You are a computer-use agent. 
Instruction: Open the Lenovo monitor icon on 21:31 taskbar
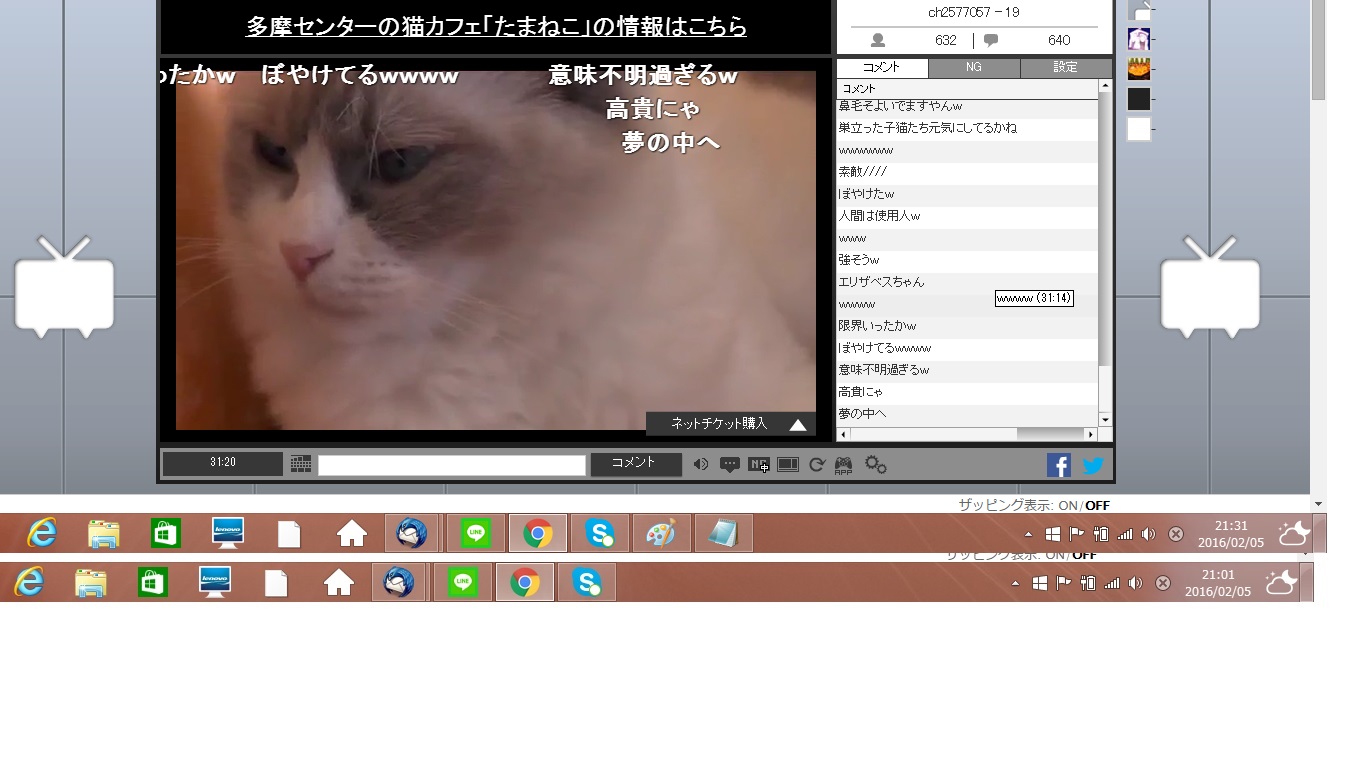pyautogui.click(x=228, y=533)
